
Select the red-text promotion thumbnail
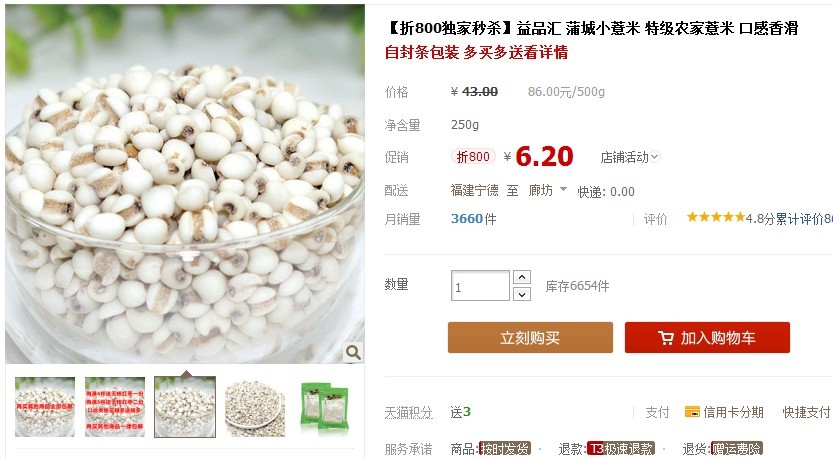pyautogui.click(x=115, y=407)
